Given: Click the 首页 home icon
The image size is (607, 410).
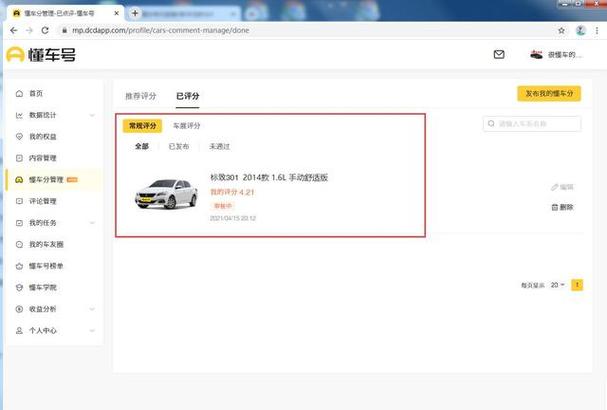Looking at the screenshot, I should (x=19, y=93).
